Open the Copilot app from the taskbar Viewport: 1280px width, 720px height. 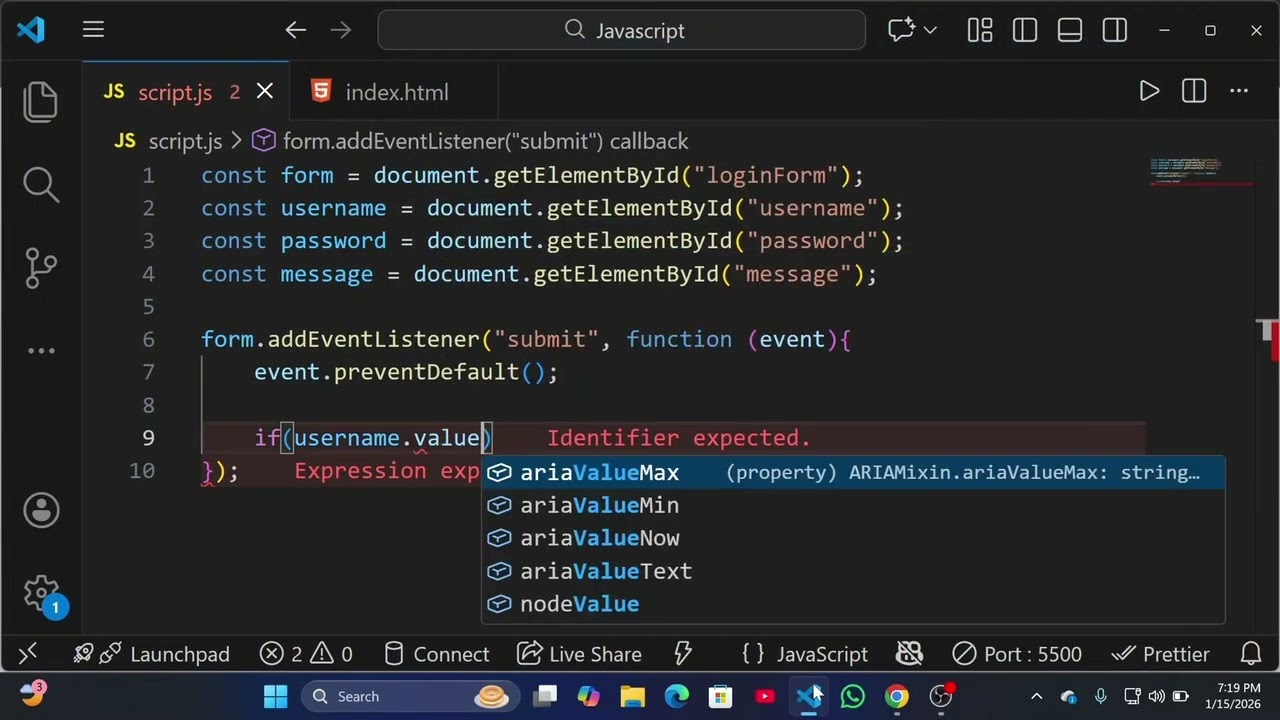click(x=589, y=696)
